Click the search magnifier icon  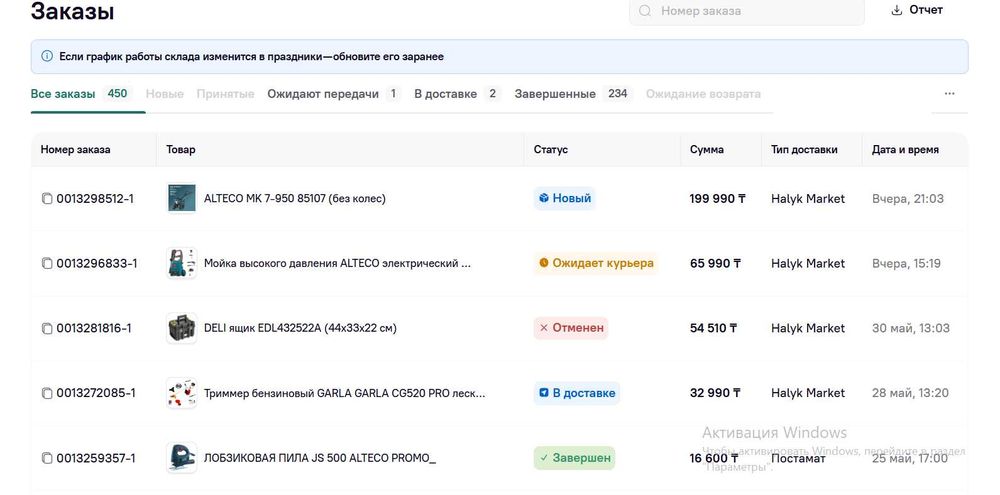click(645, 11)
